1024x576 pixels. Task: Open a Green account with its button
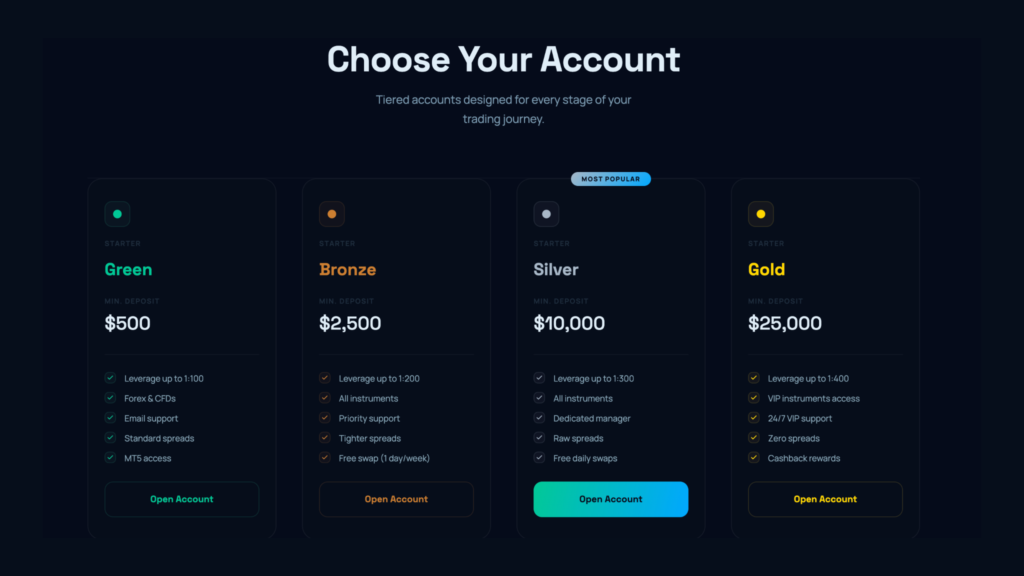(182, 499)
